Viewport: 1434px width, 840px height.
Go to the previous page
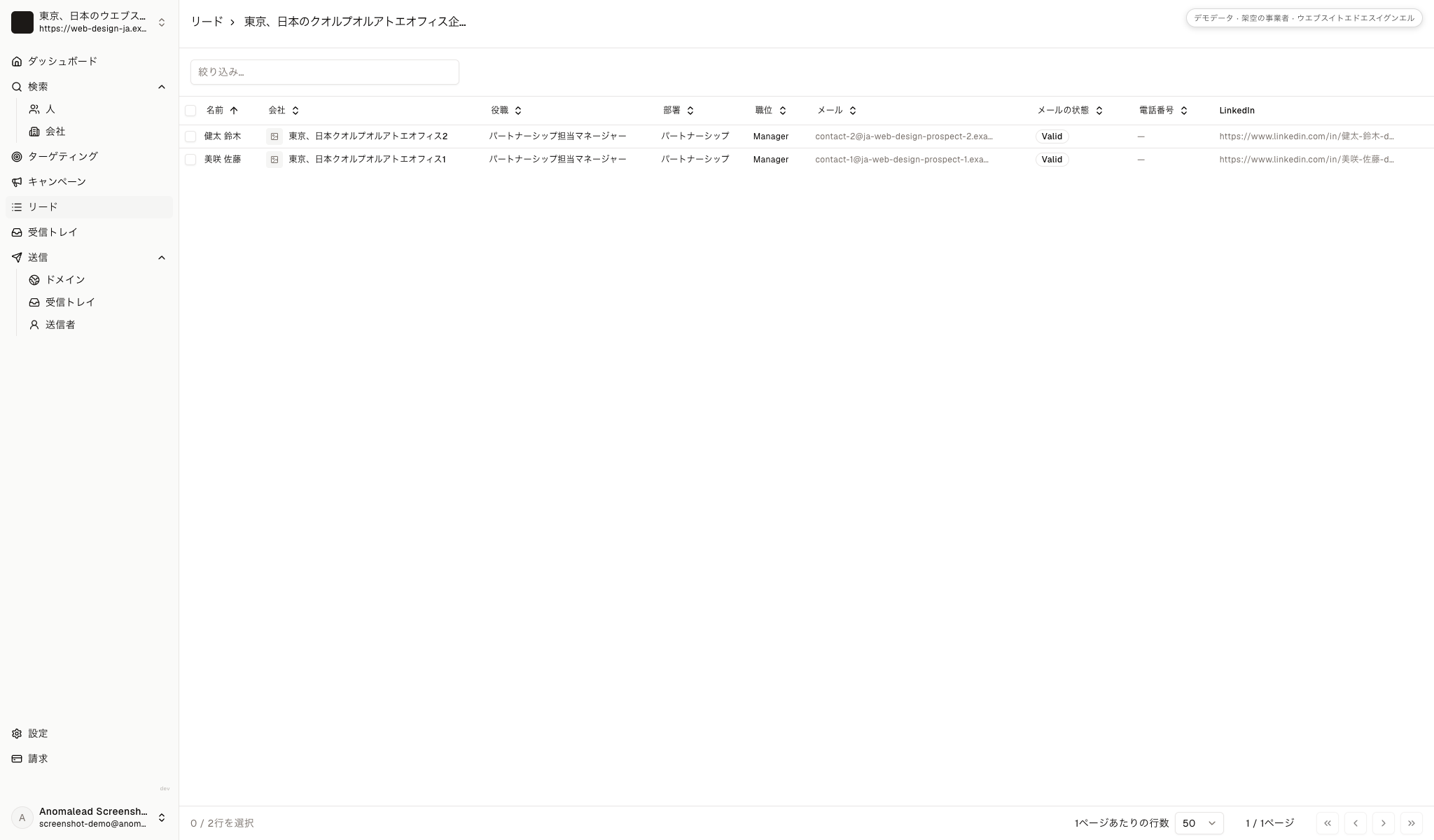tap(1356, 823)
